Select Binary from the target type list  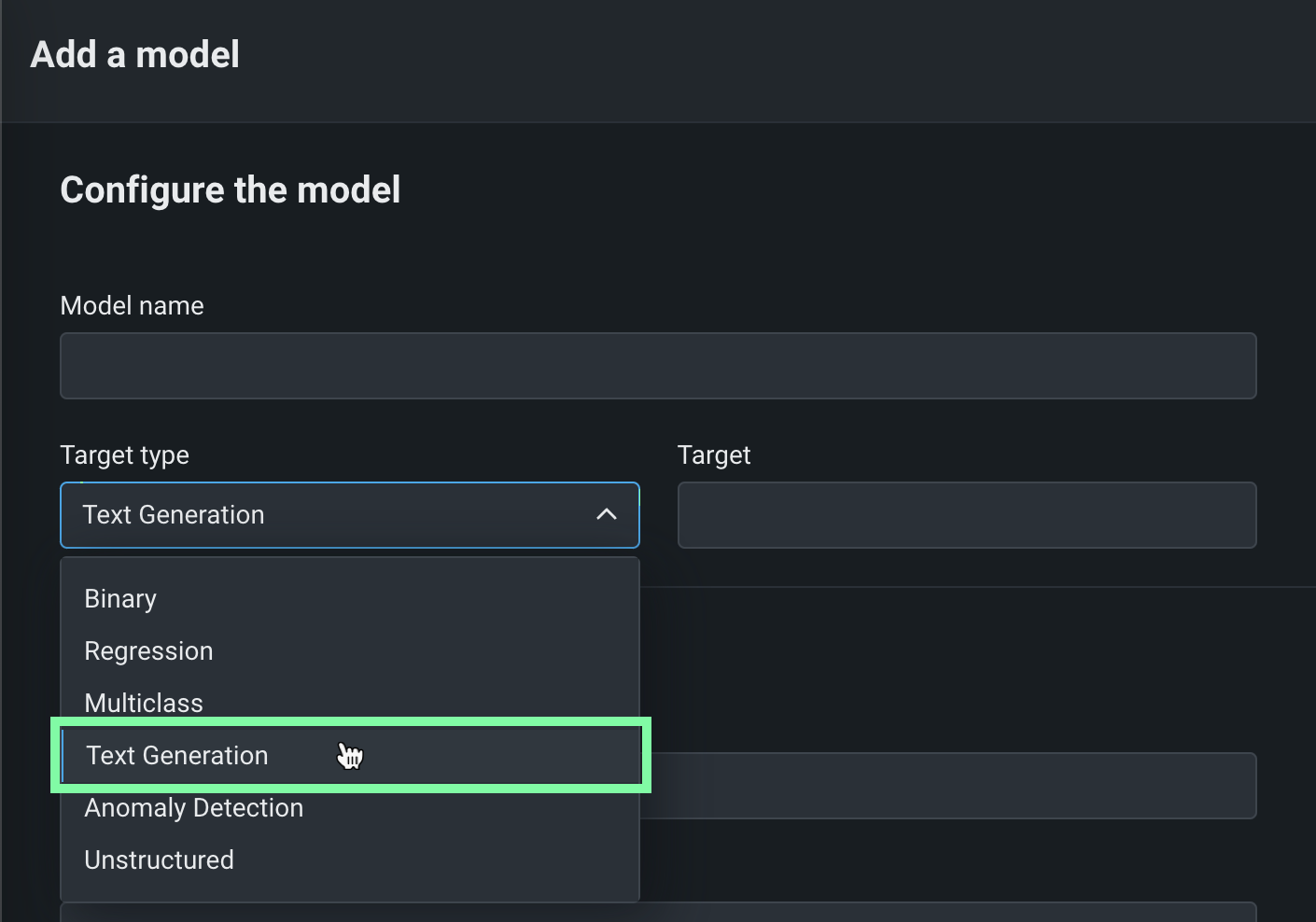120,599
